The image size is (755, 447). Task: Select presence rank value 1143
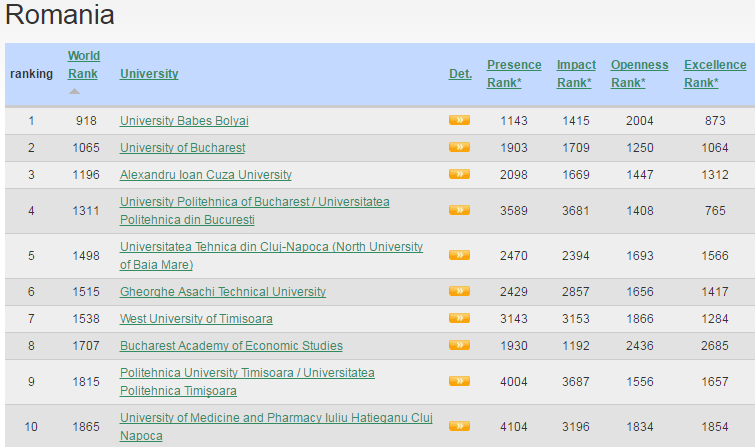(514, 120)
